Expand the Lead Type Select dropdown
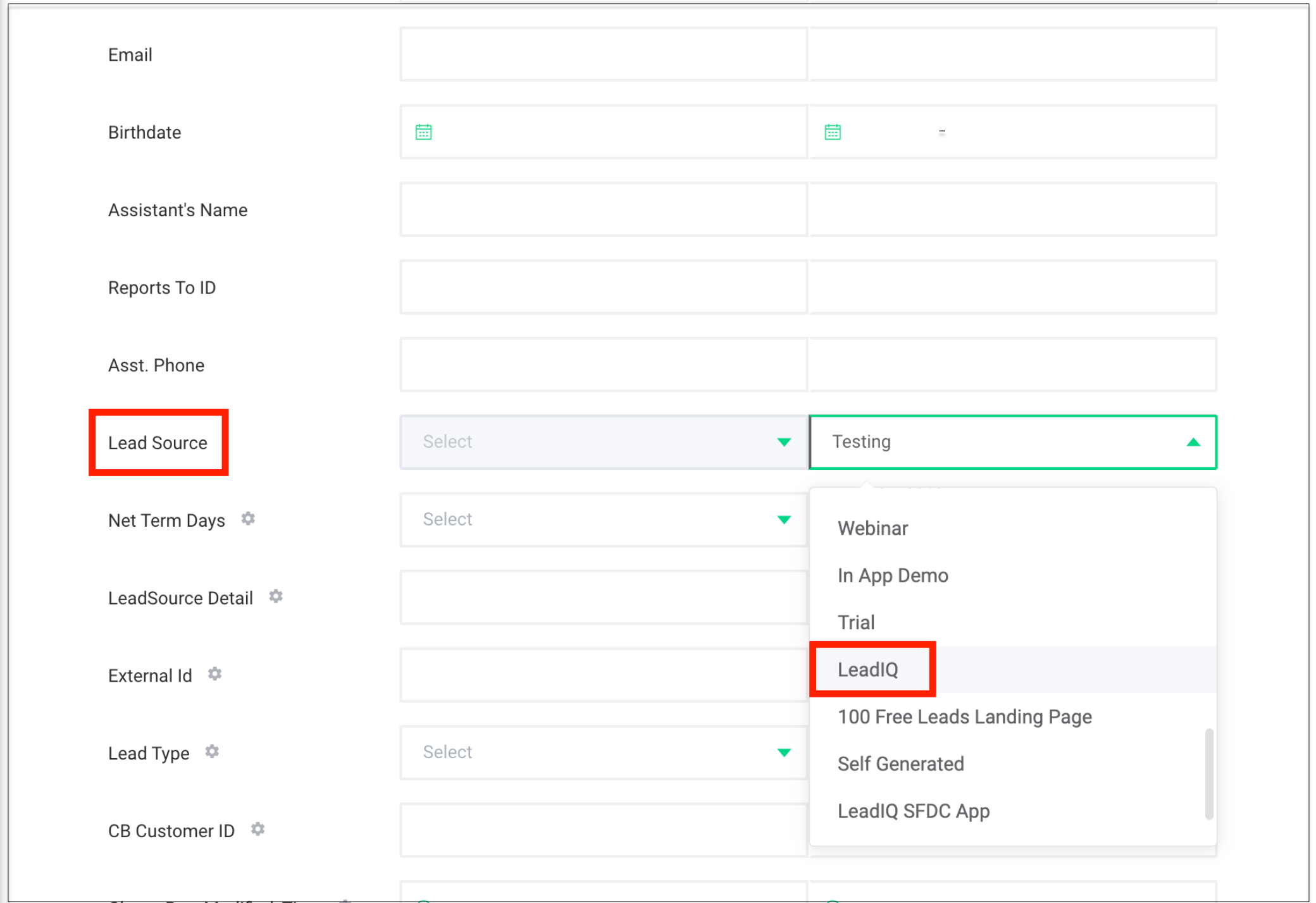The image size is (1316, 903). (x=604, y=752)
